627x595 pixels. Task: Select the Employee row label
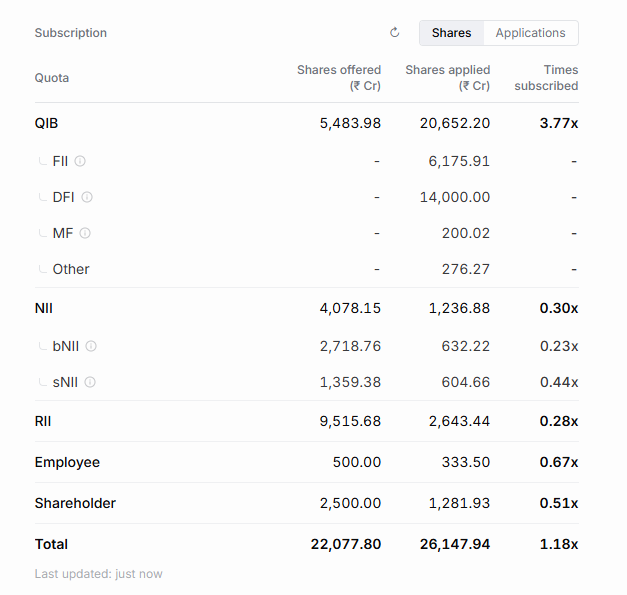click(x=67, y=462)
